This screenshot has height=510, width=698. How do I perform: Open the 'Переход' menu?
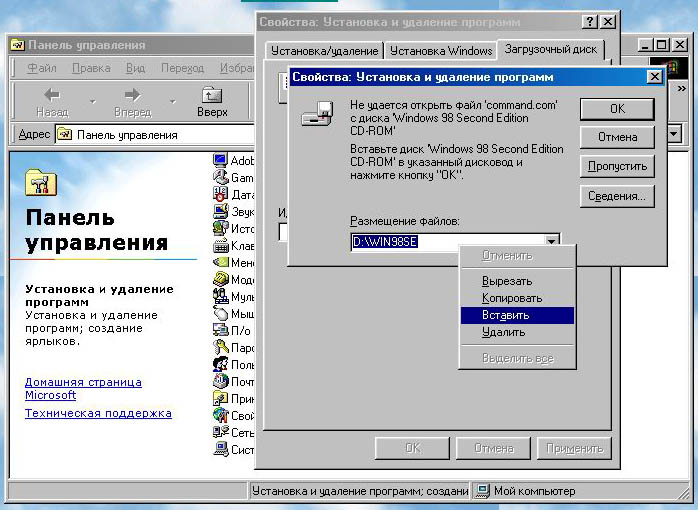tap(183, 68)
